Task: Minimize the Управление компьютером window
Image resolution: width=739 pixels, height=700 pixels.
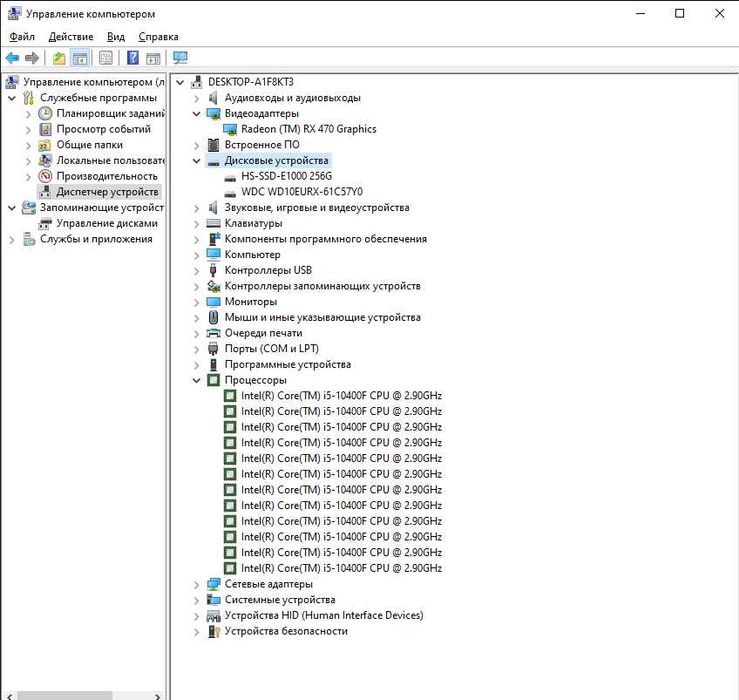Action: pos(640,14)
